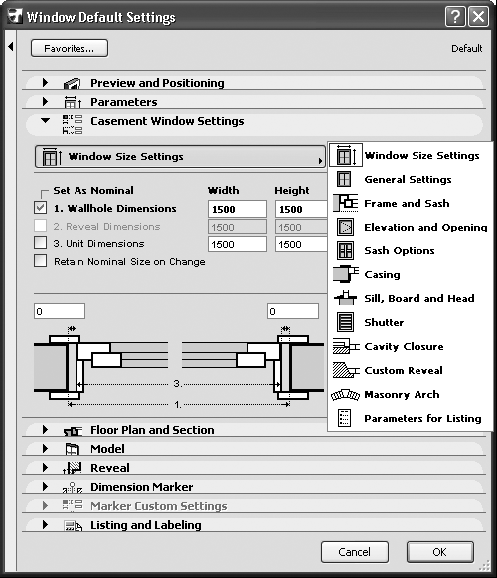The height and width of the screenshot is (578, 497).
Task: Select Parameters for Listing menu entry
Action: tap(423, 418)
